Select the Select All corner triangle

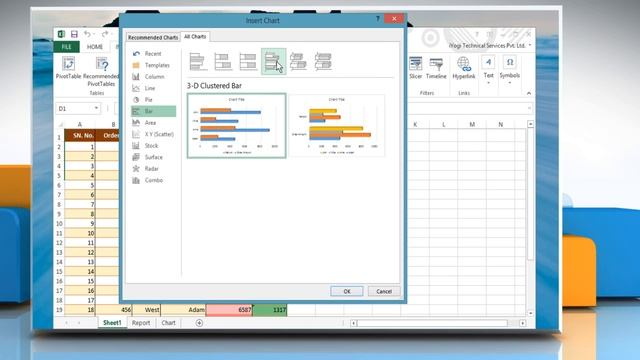click(x=60, y=124)
